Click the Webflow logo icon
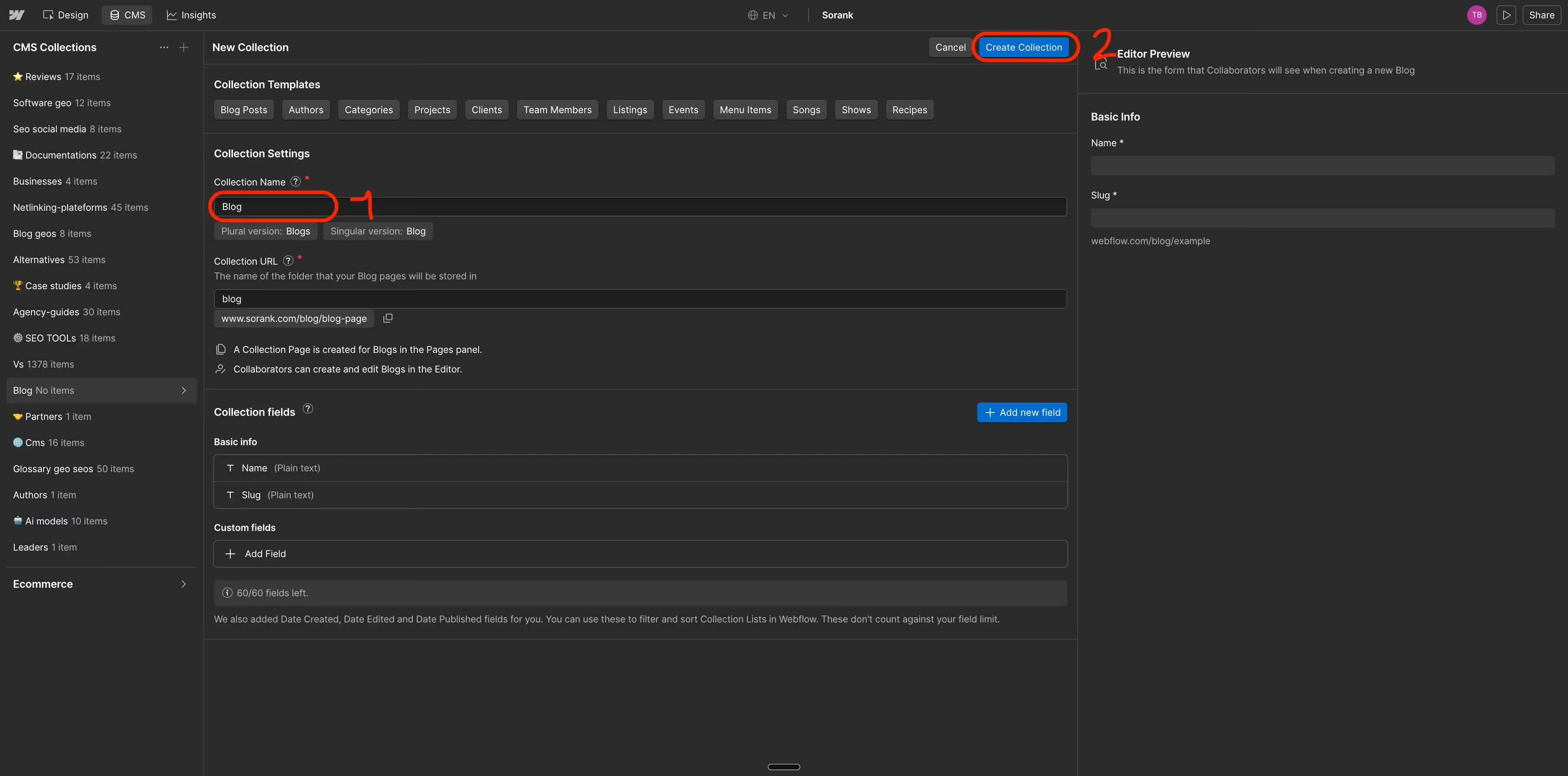The width and height of the screenshot is (1568, 776). tap(16, 15)
